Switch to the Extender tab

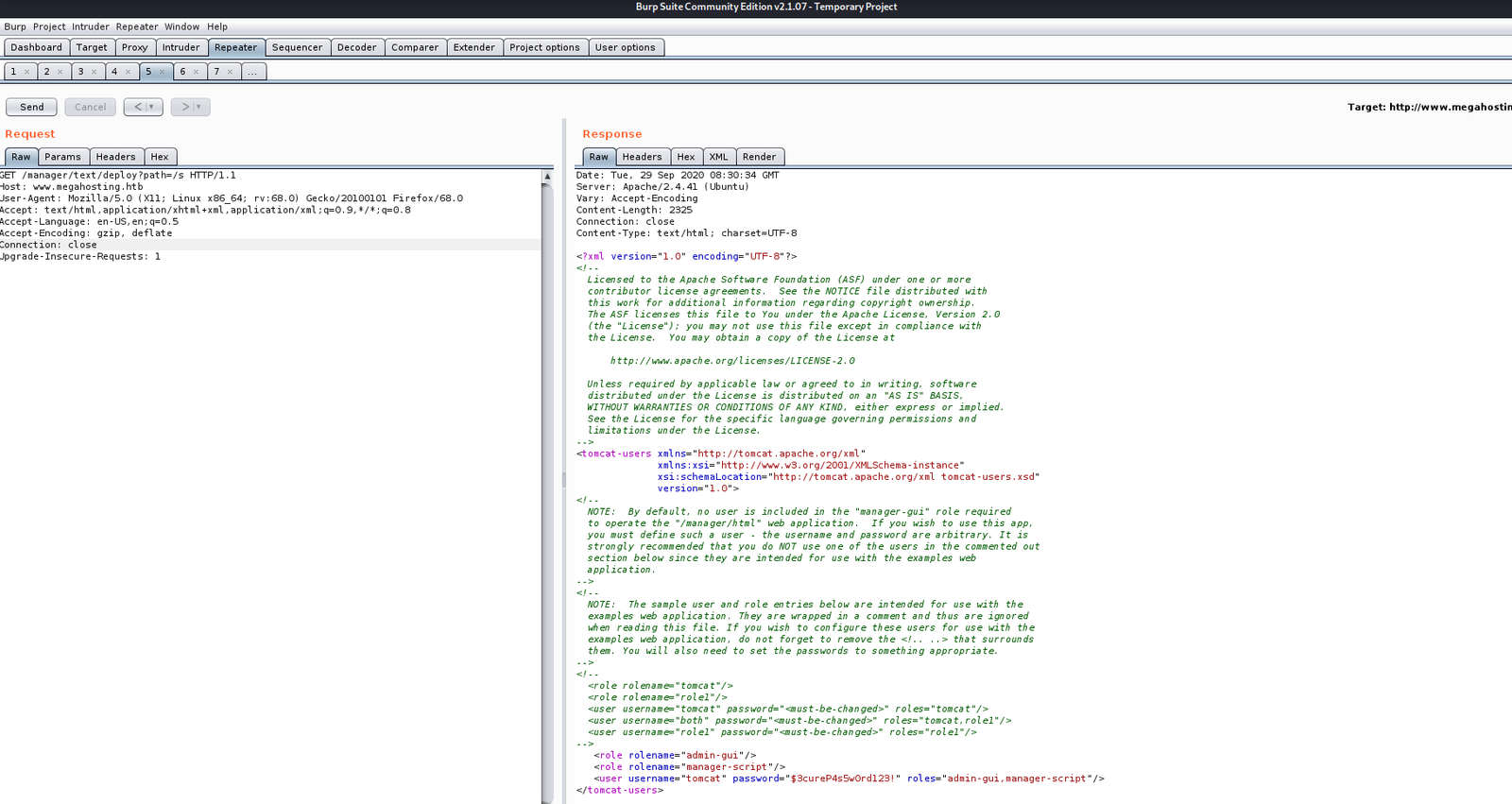click(x=474, y=47)
